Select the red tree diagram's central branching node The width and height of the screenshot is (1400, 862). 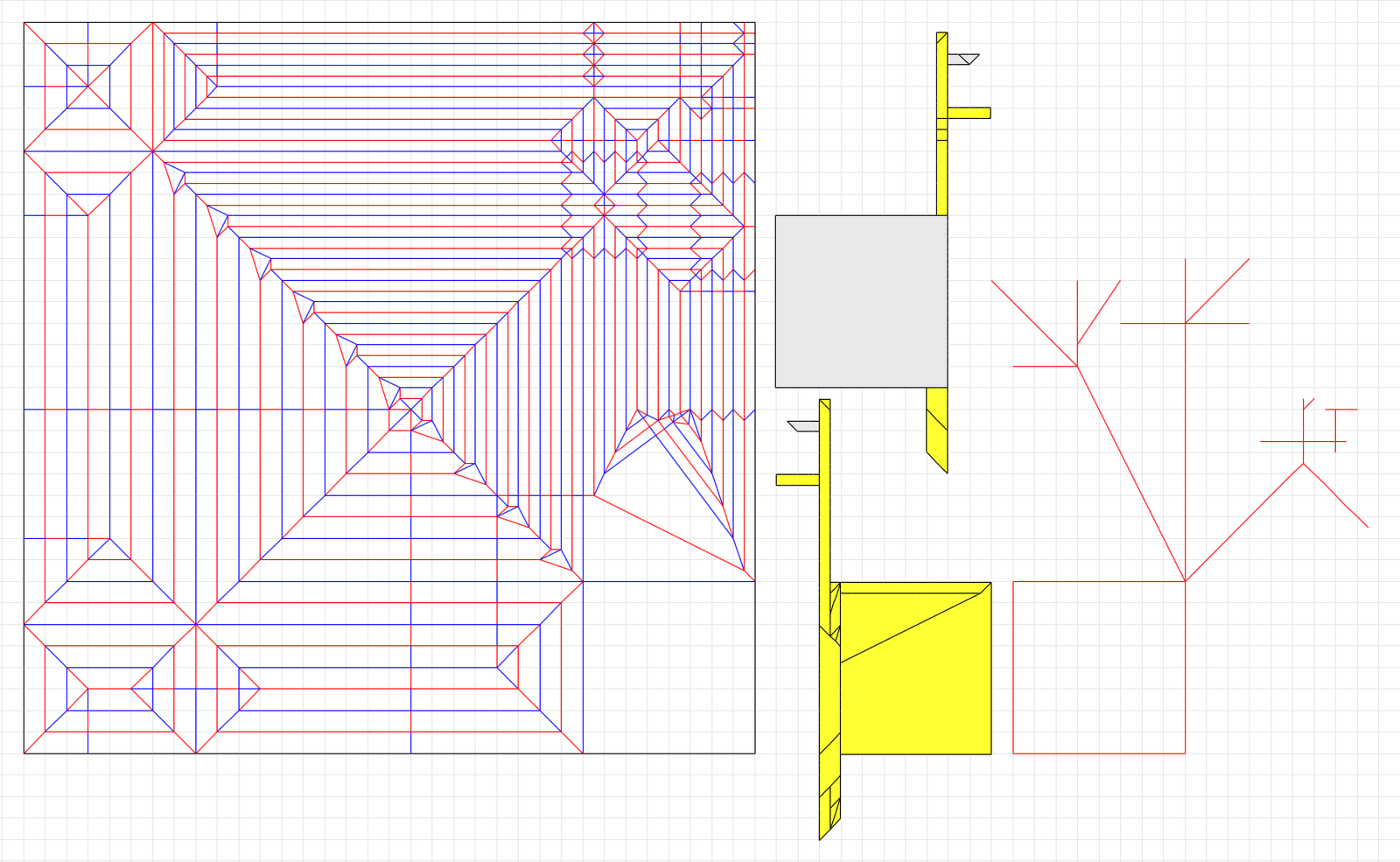click(x=1183, y=579)
